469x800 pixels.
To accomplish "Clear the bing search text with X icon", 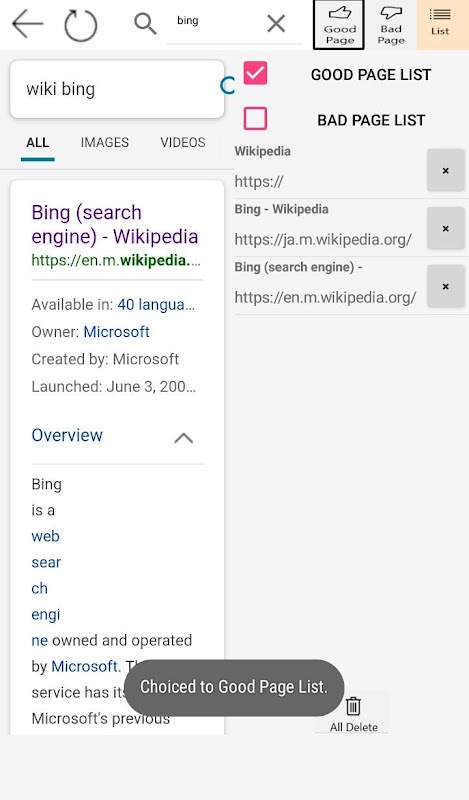I will point(276,23).
